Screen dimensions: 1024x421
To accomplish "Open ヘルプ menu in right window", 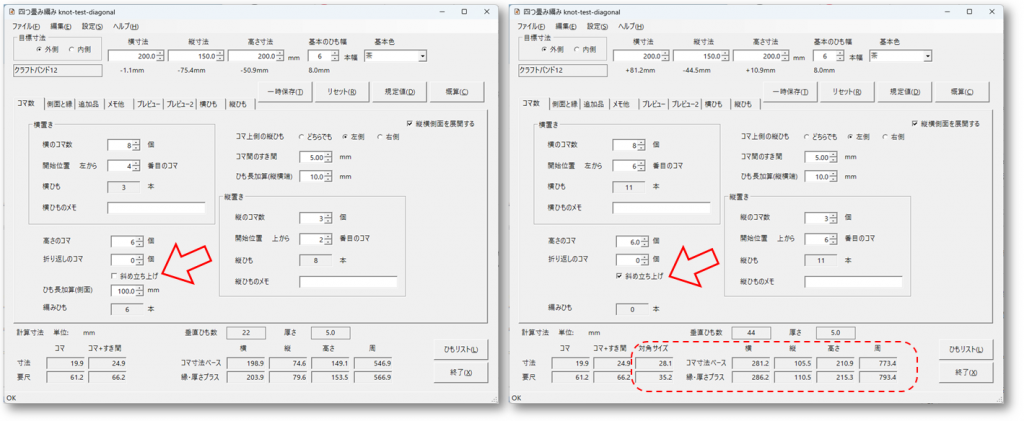I will click(x=630, y=26).
